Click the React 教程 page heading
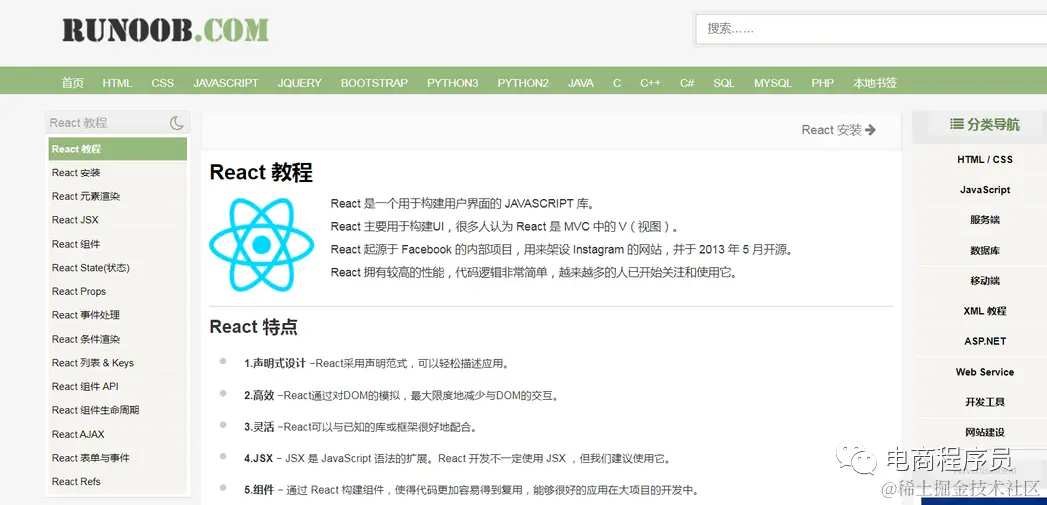The image size is (1047, 505). coord(261,172)
